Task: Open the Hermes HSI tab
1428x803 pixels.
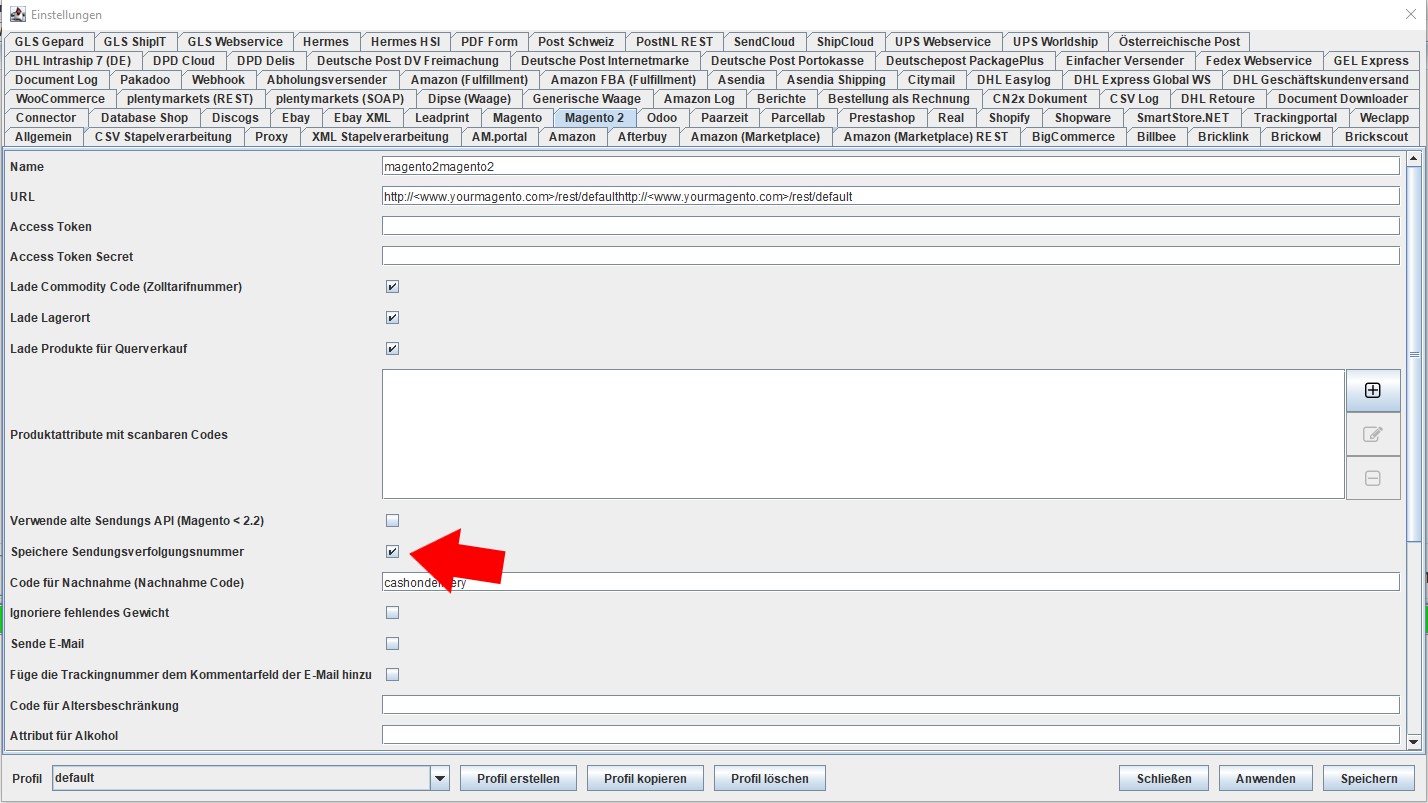Action: pos(405,42)
